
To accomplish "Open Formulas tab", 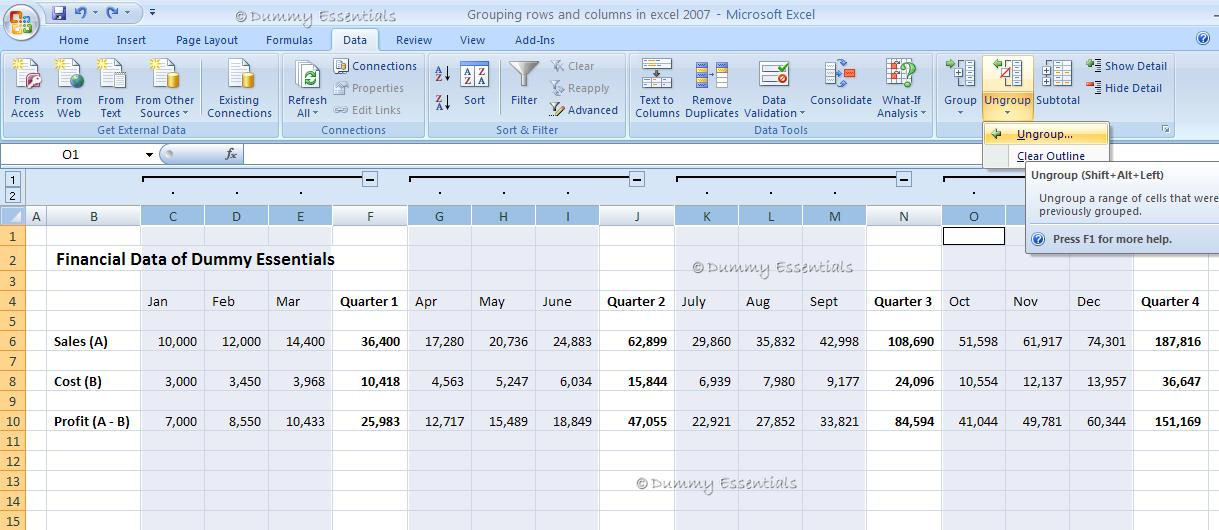I will pyautogui.click(x=289, y=40).
